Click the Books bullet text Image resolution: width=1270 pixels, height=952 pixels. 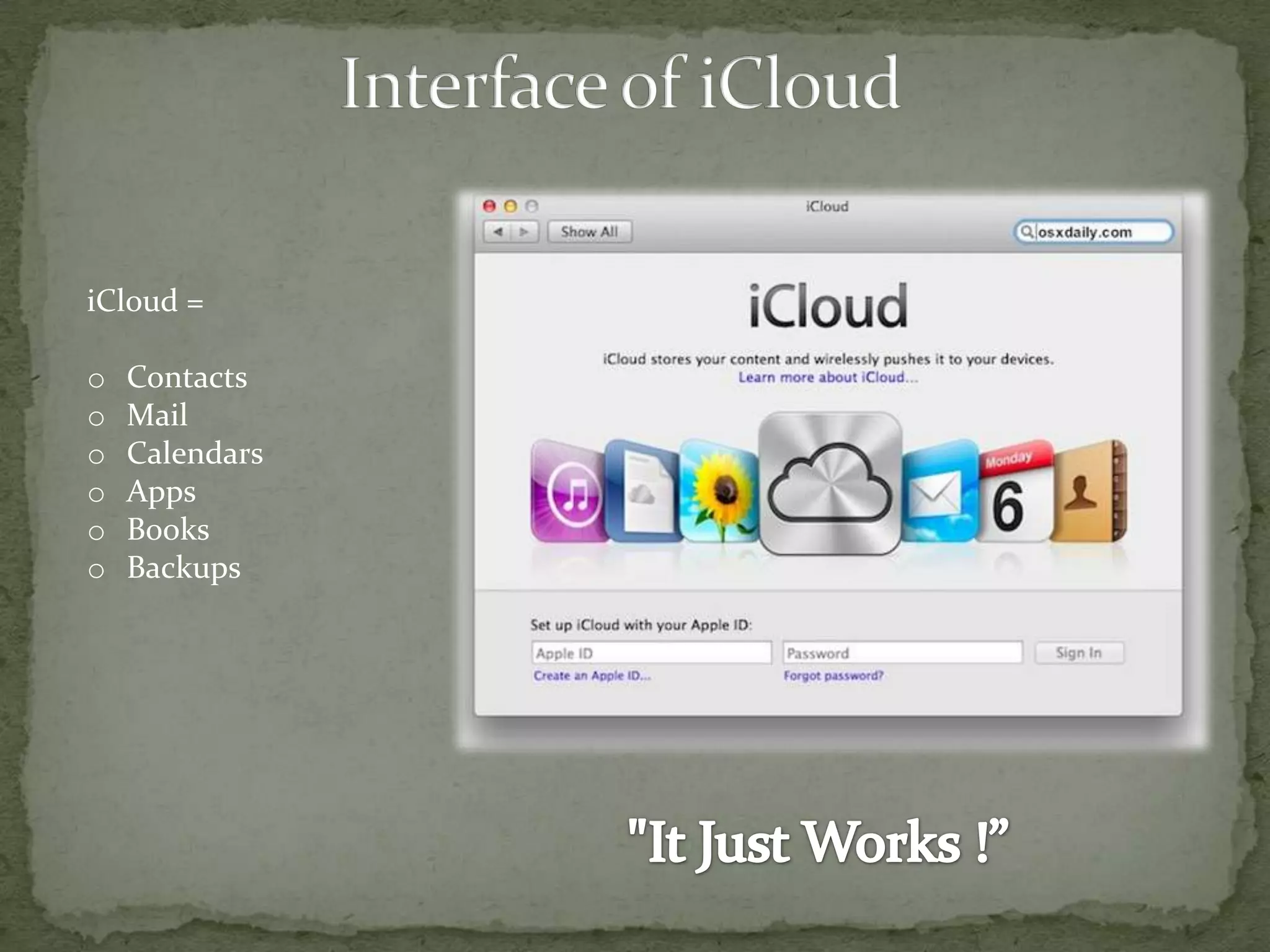(168, 529)
